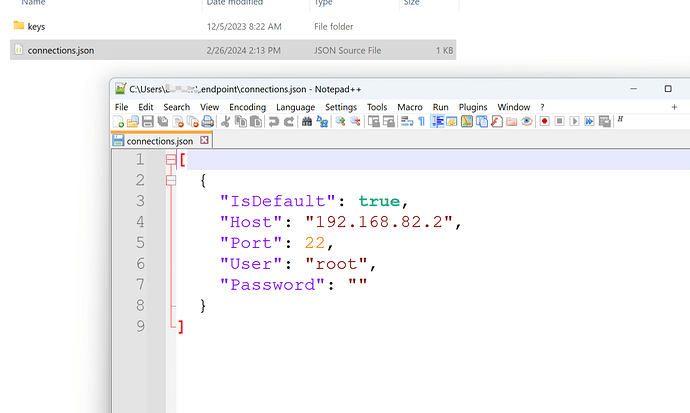The width and height of the screenshot is (690, 413).
Task: Click the Close All documents toolbar icon
Action: pos(193,121)
